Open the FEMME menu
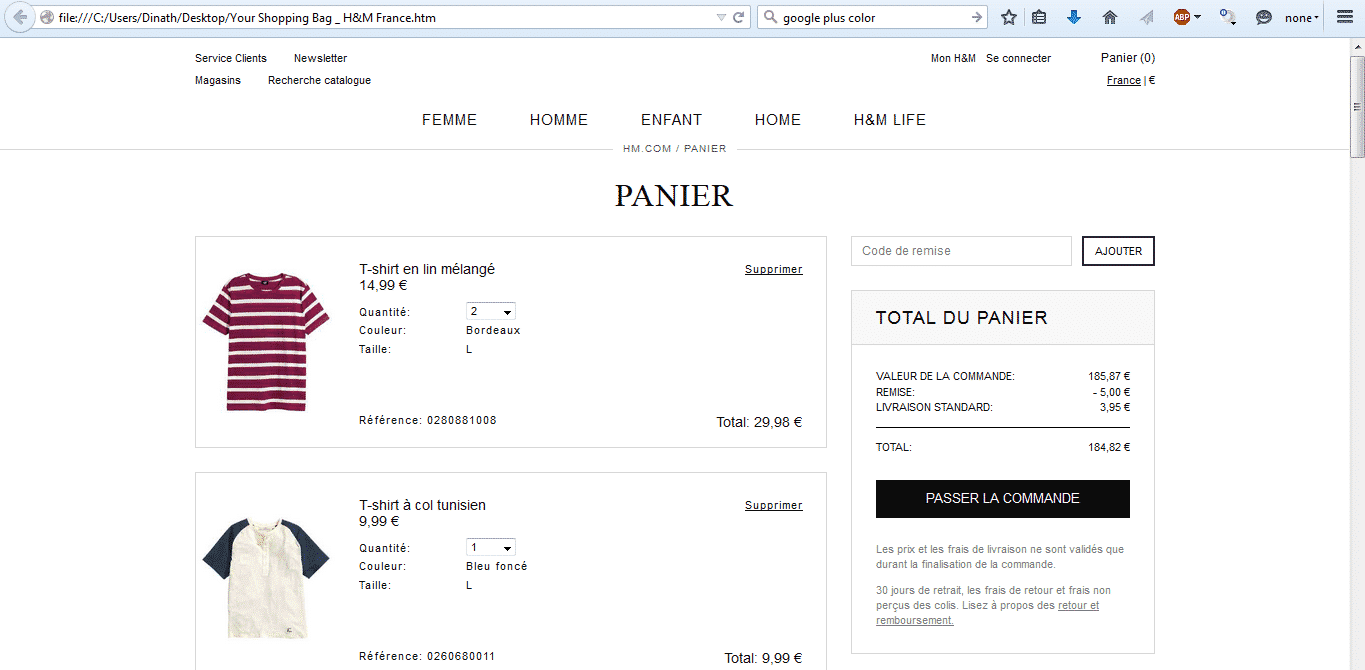The width and height of the screenshot is (1365, 670). pos(449,120)
